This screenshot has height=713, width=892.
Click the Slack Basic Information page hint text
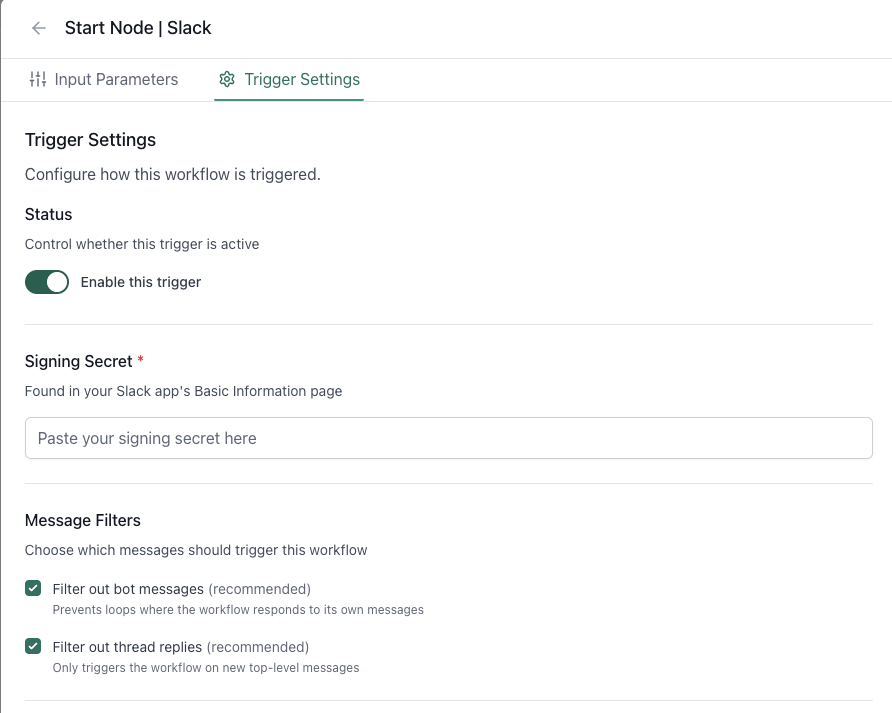coord(183,391)
